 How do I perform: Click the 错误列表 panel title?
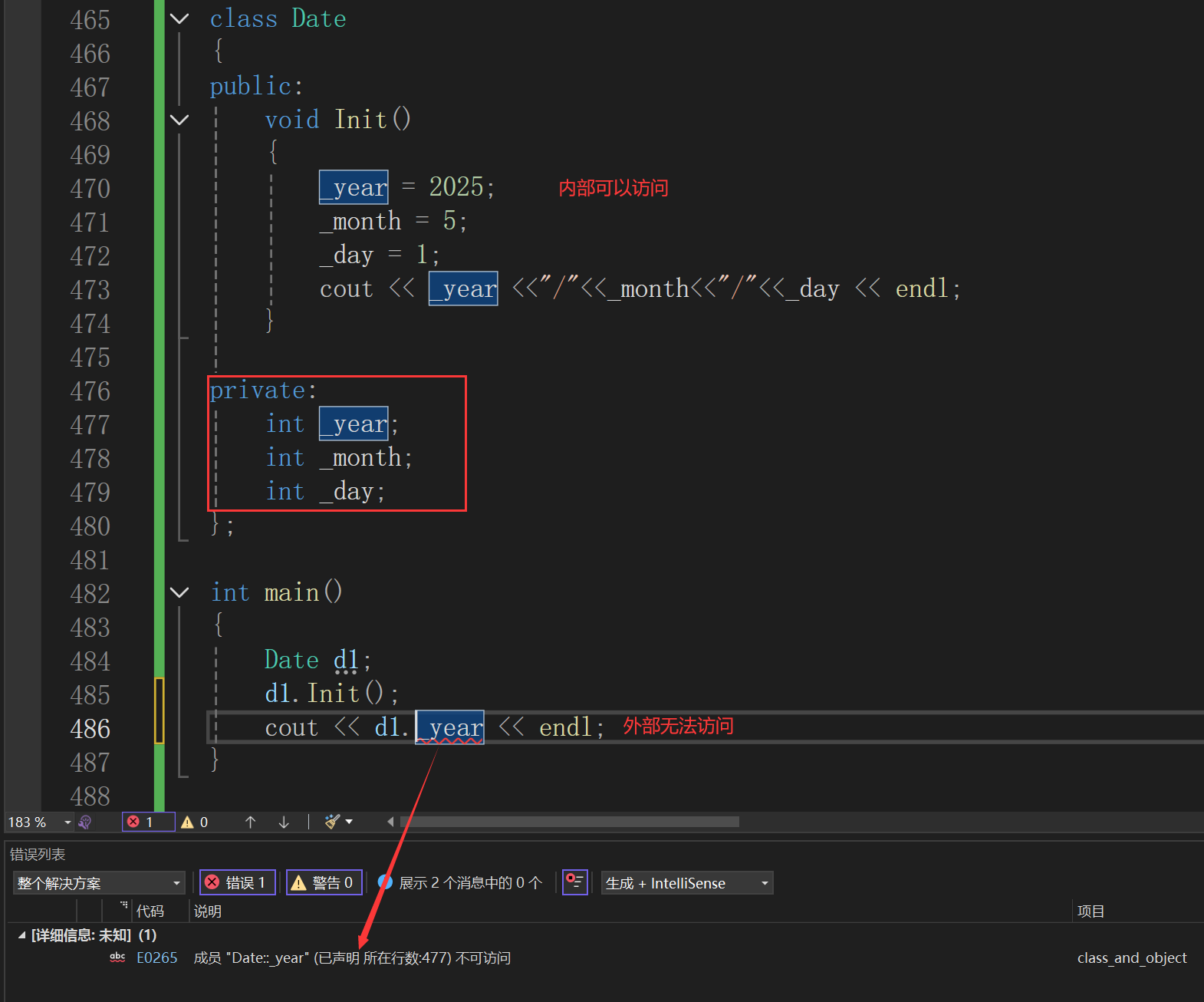click(38, 855)
